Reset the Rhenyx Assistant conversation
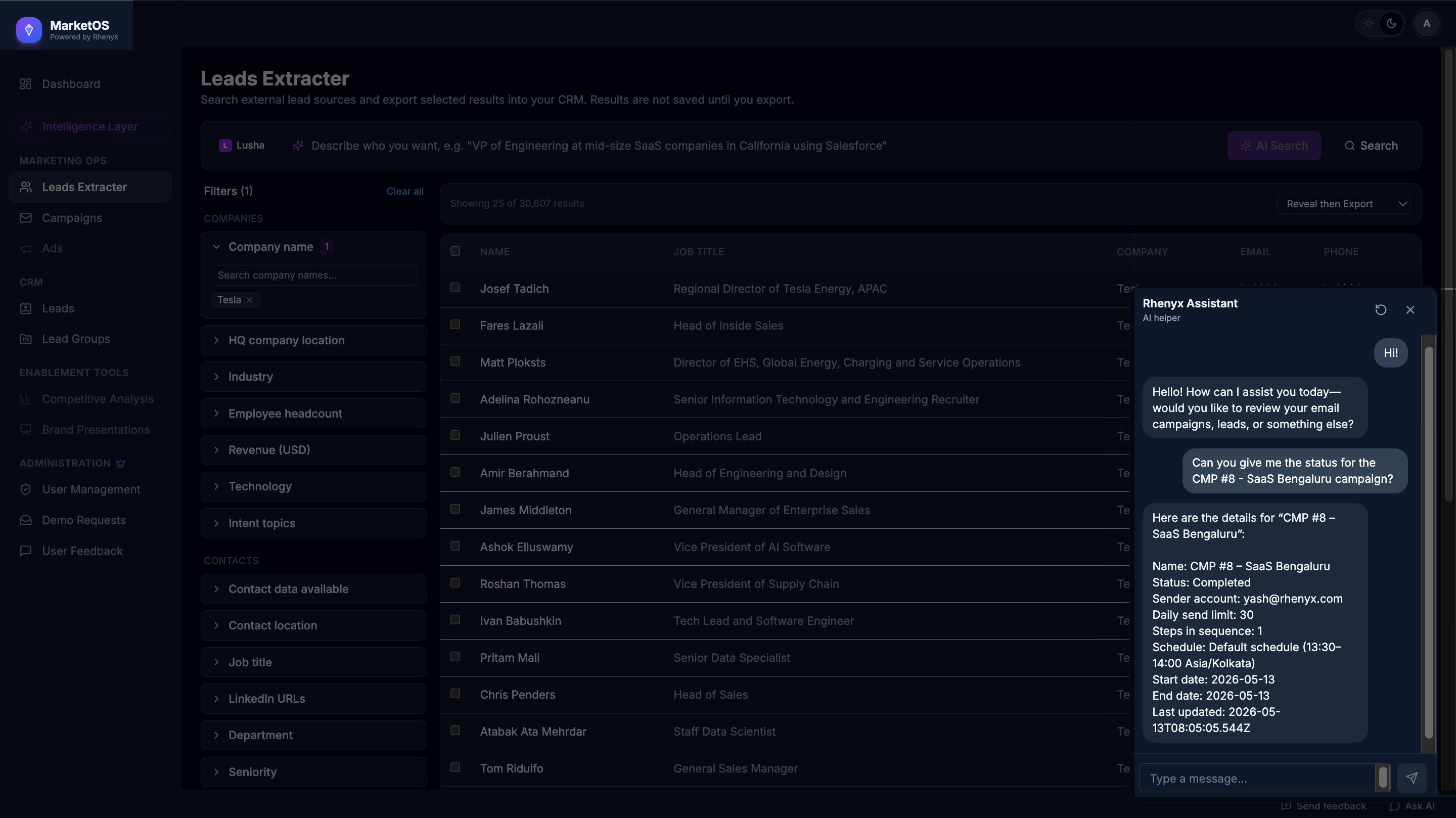The width and height of the screenshot is (1456, 818). [x=1381, y=310]
